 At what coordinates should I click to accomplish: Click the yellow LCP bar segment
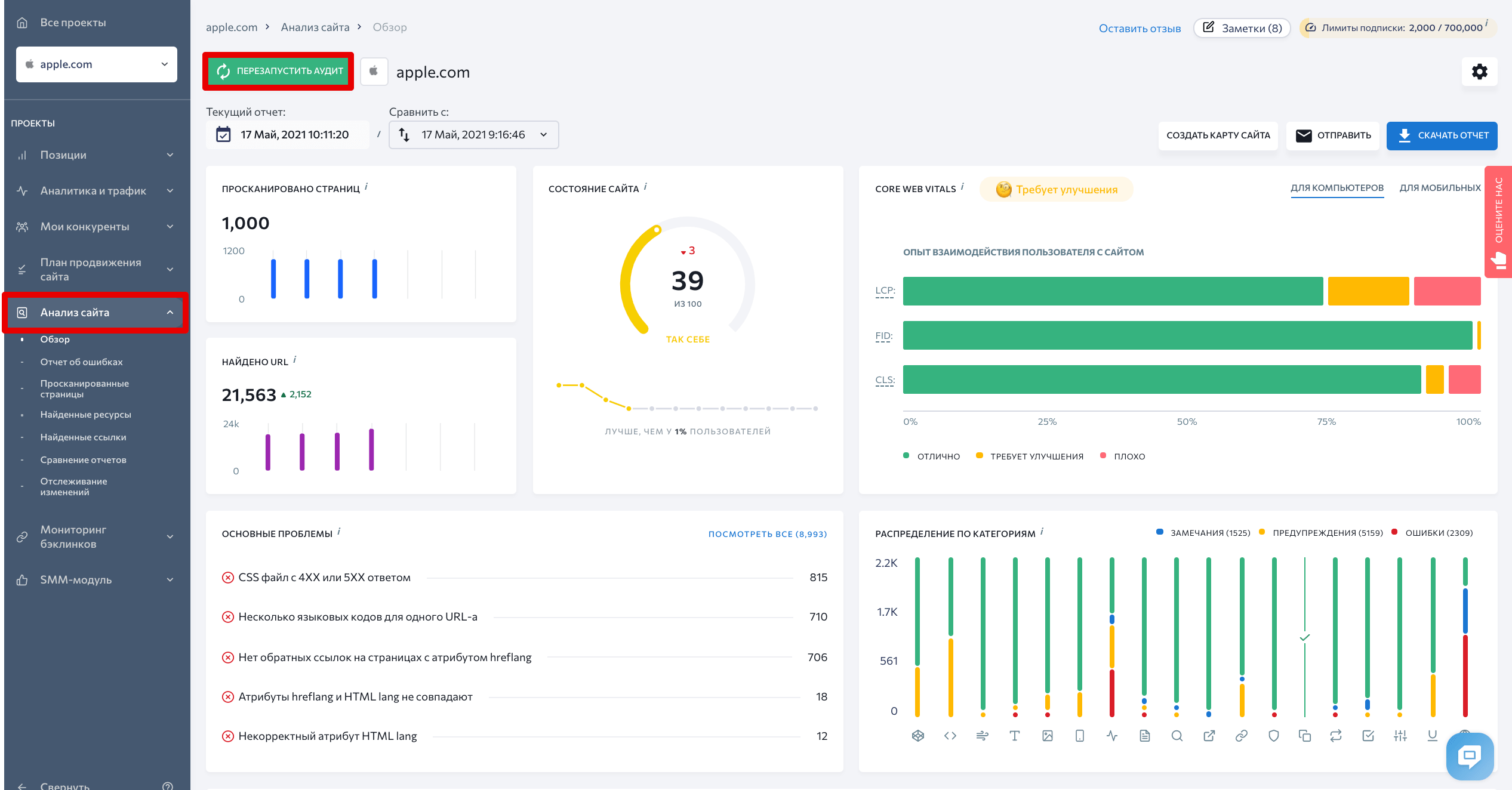point(1368,291)
